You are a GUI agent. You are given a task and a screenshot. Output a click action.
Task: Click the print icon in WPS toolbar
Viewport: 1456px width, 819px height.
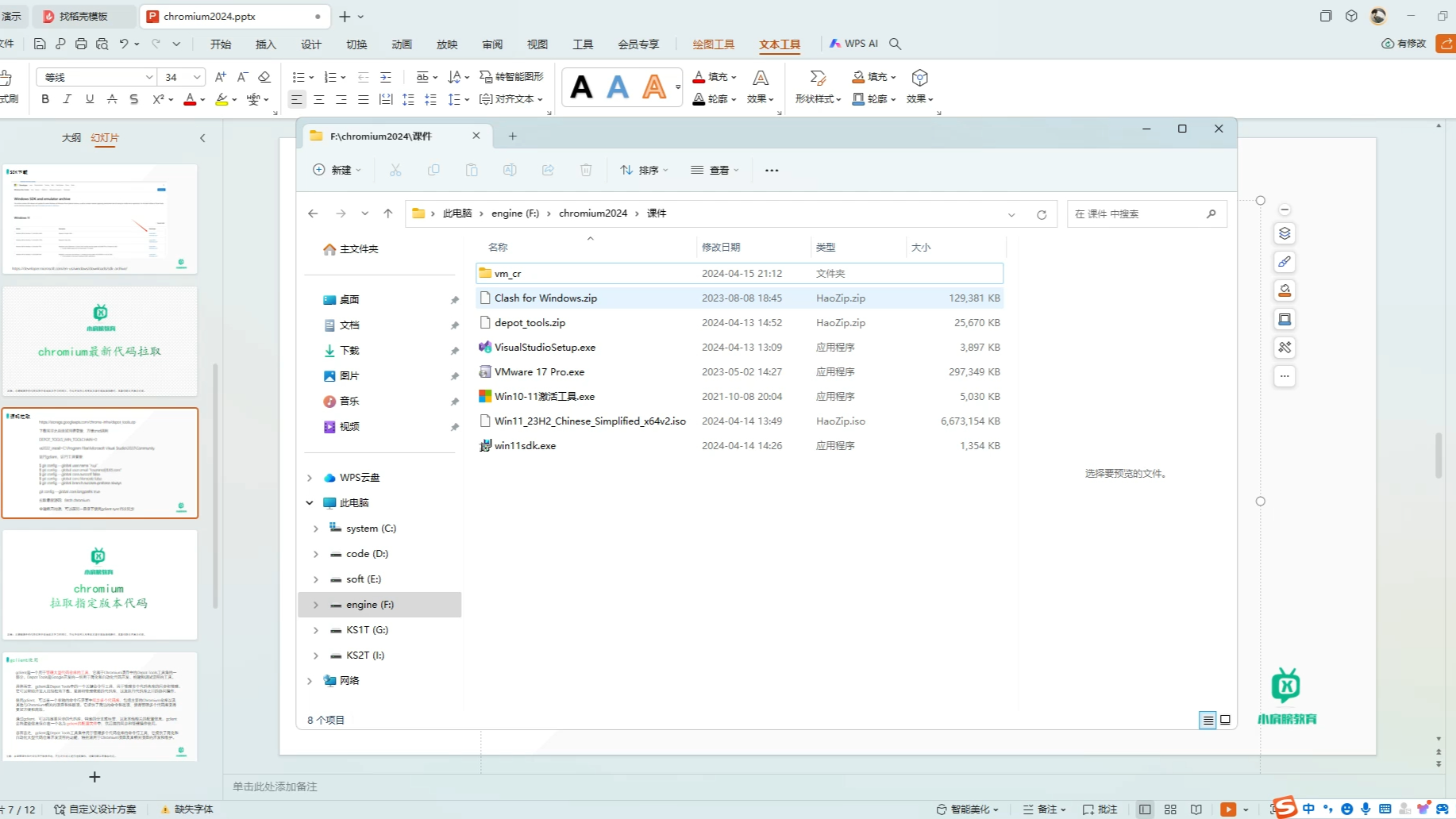pos(81,44)
